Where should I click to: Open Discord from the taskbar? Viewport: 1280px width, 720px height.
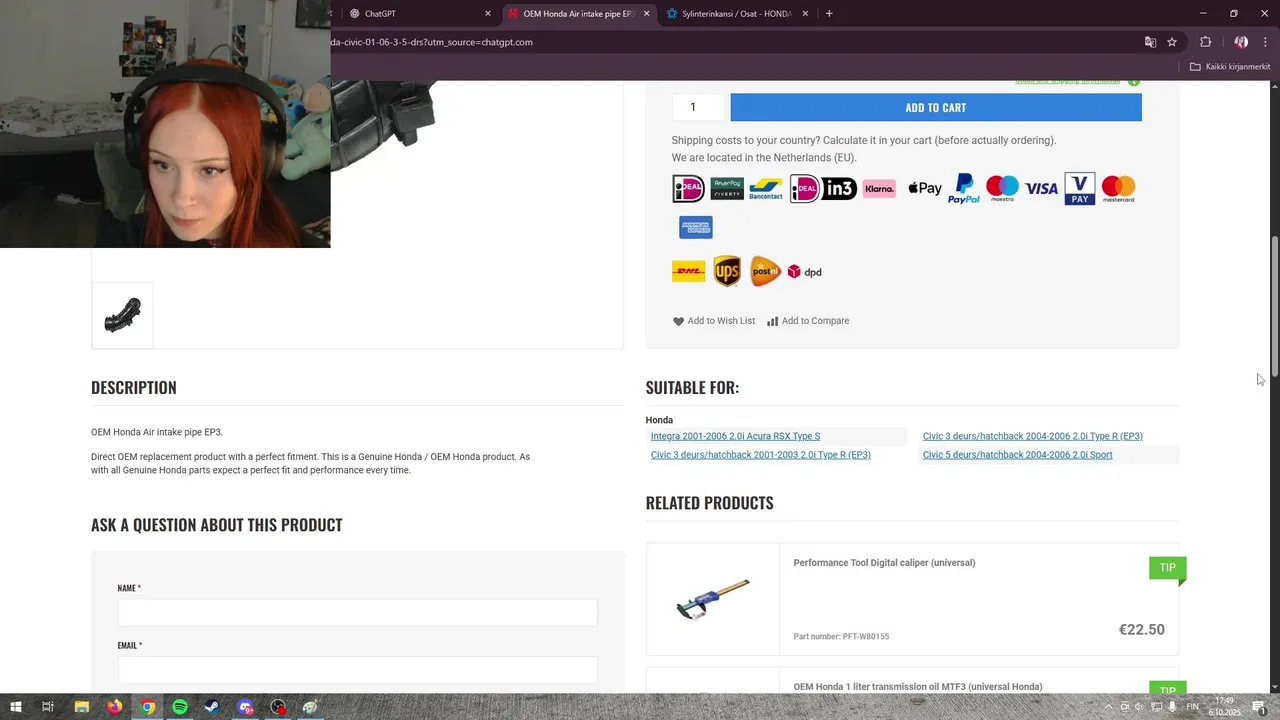pos(246,707)
